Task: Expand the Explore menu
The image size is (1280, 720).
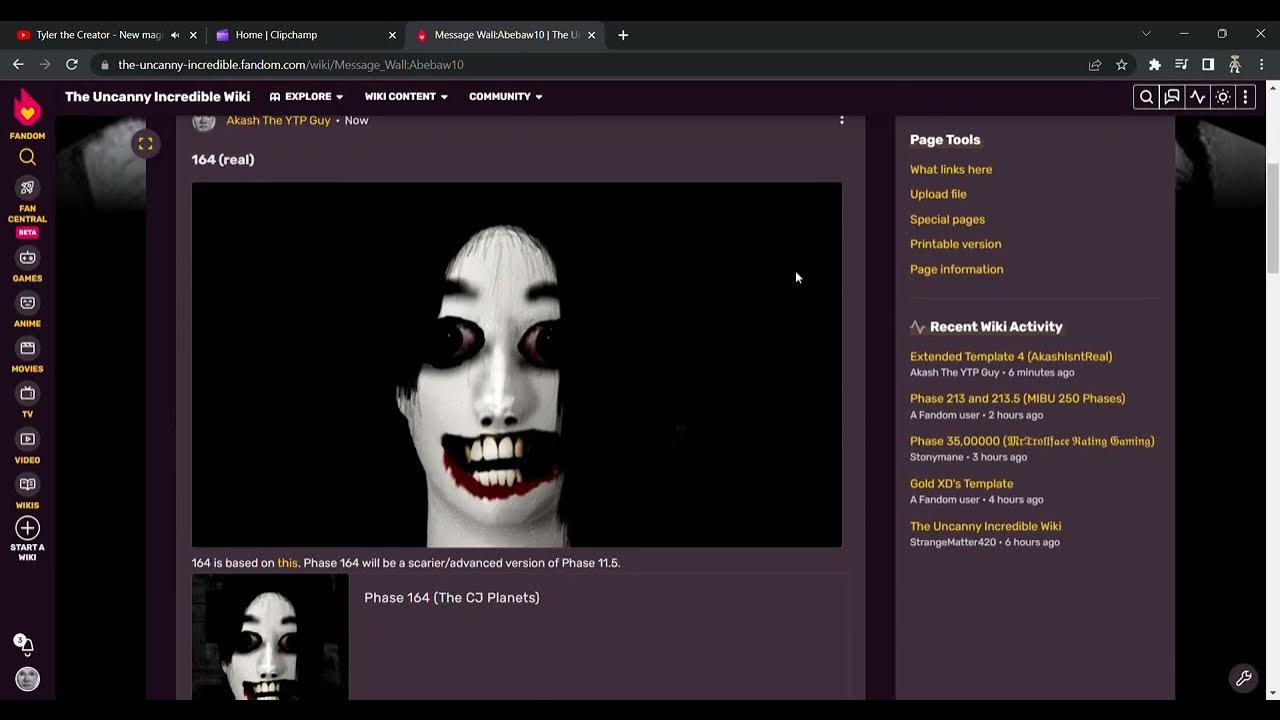Action: click(306, 97)
